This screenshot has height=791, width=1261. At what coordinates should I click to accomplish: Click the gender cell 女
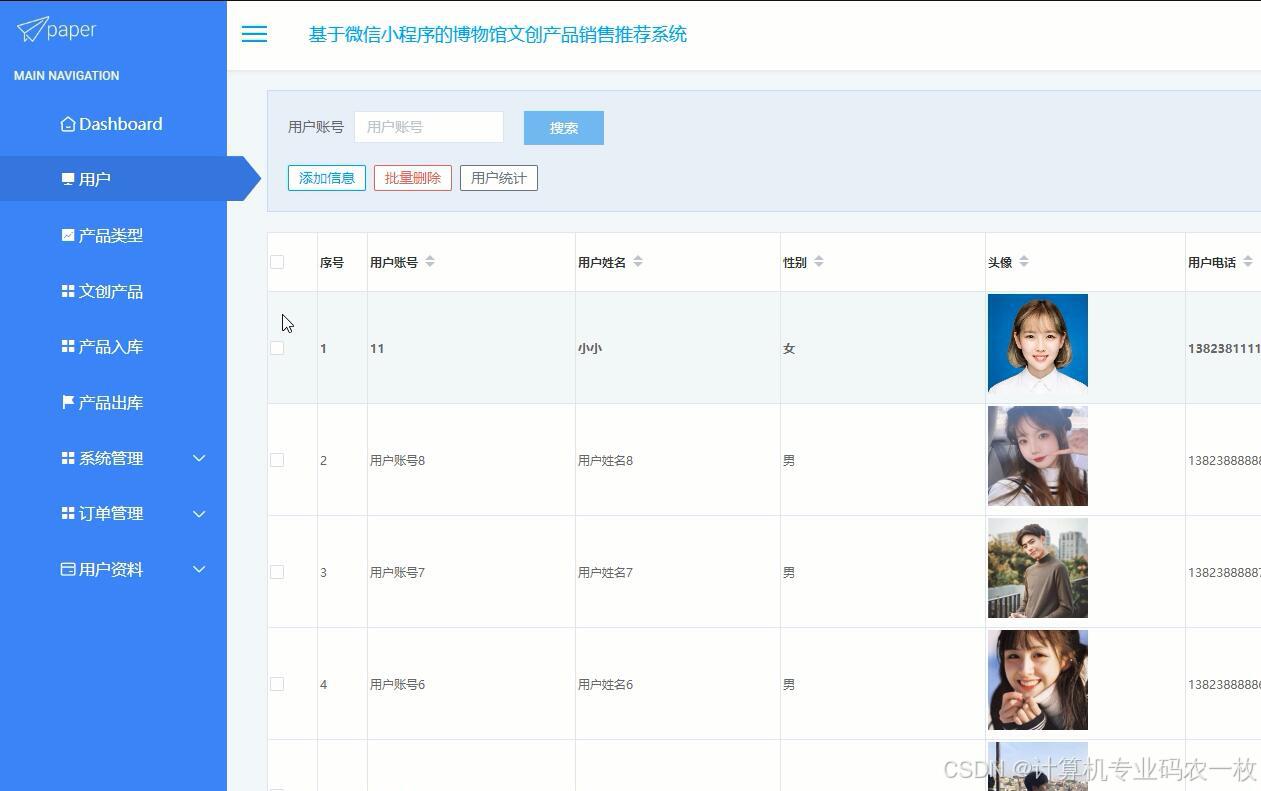pos(789,348)
